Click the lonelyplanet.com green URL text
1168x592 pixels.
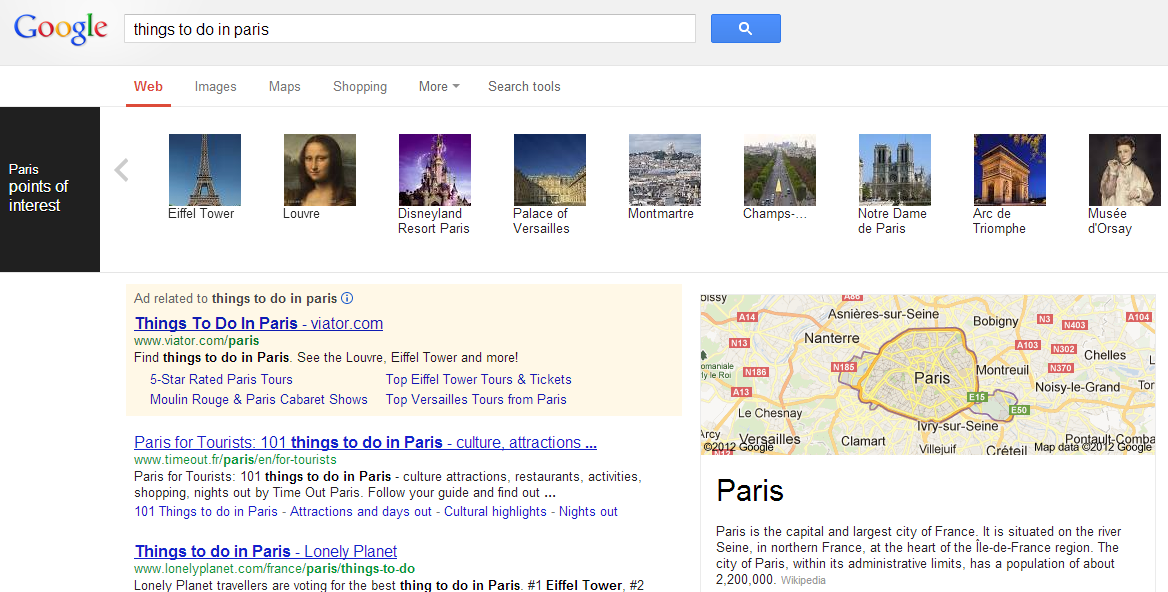[275, 568]
